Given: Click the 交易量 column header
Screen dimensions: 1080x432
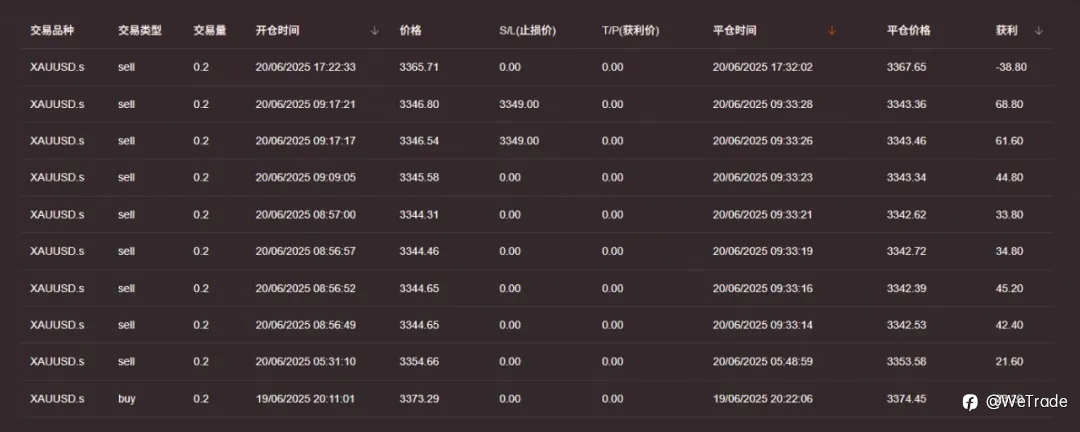Looking at the screenshot, I should pos(210,30).
